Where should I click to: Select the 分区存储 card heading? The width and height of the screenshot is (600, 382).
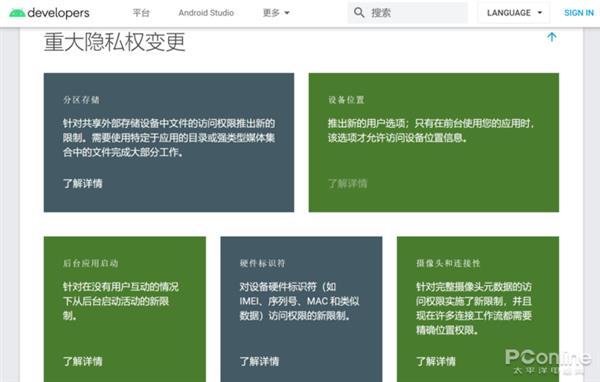81,100
